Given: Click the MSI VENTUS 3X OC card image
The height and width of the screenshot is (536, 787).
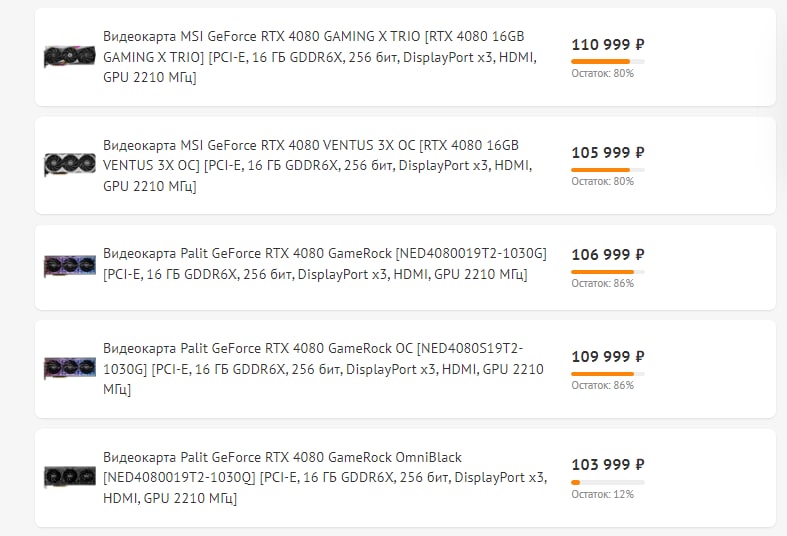Looking at the screenshot, I should pyautogui.click(x=69, y=164).
